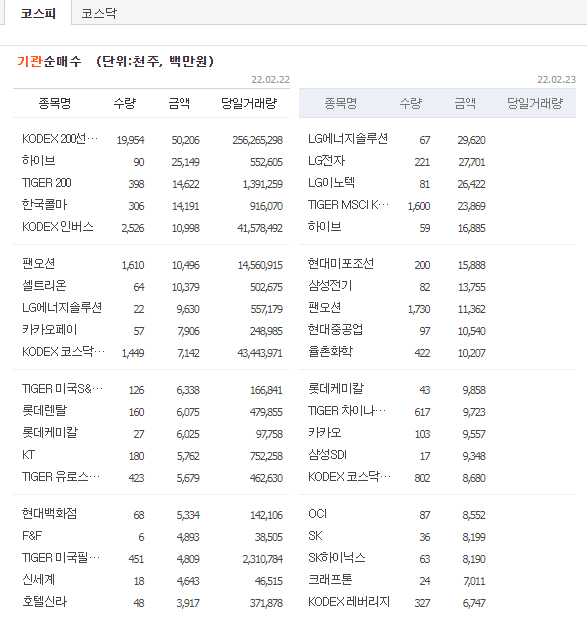Open KODEX 코스닥… link in the 22.02.23 table
Viewport: 587px width, 620px height.
tap(349, 476)
